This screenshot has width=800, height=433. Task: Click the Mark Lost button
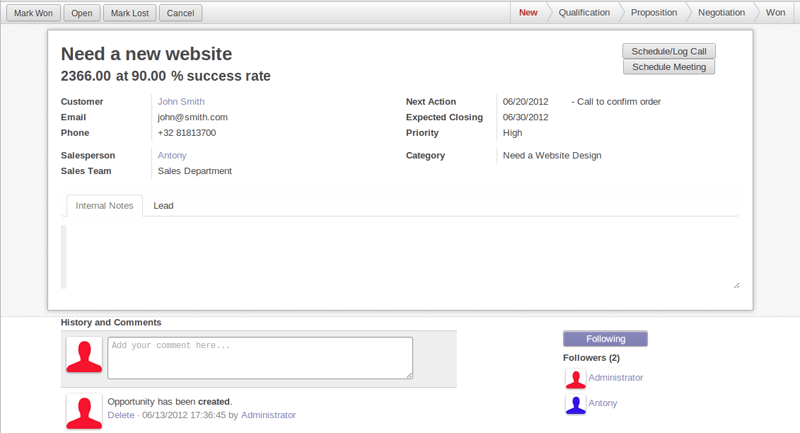click(130, 13)
